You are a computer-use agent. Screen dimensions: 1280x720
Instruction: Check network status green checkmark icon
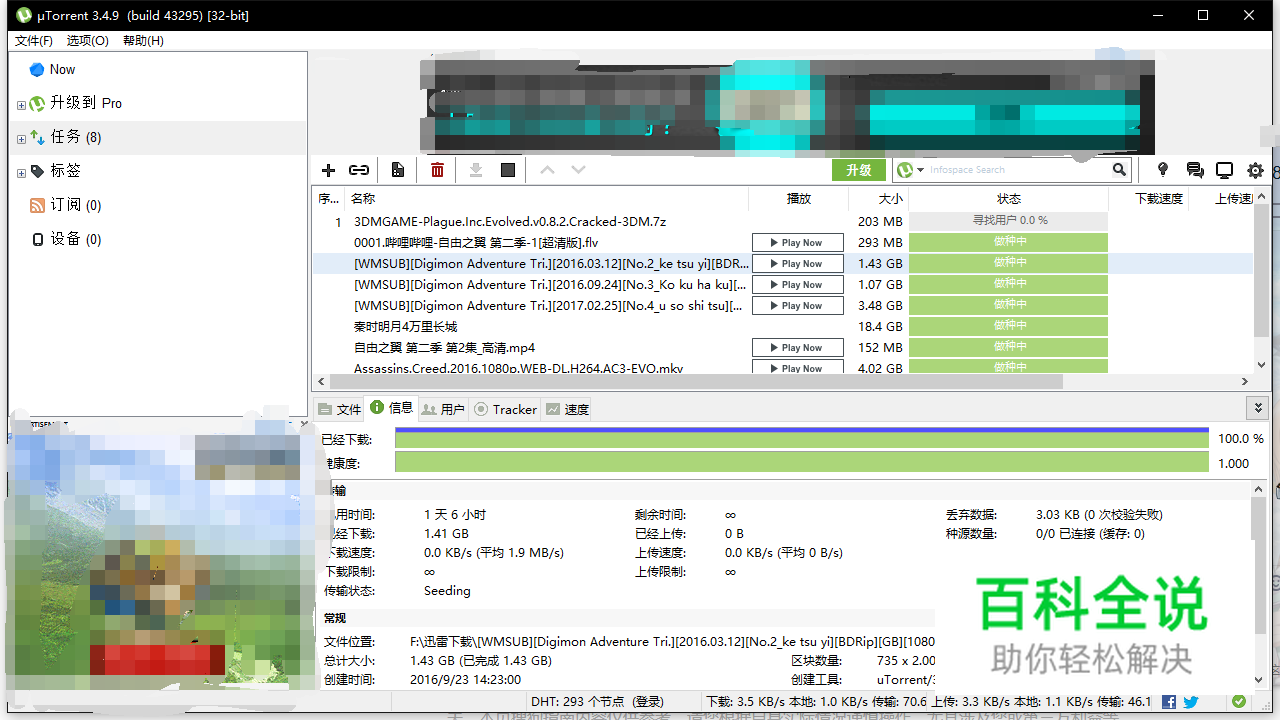tap(1239, 702)
